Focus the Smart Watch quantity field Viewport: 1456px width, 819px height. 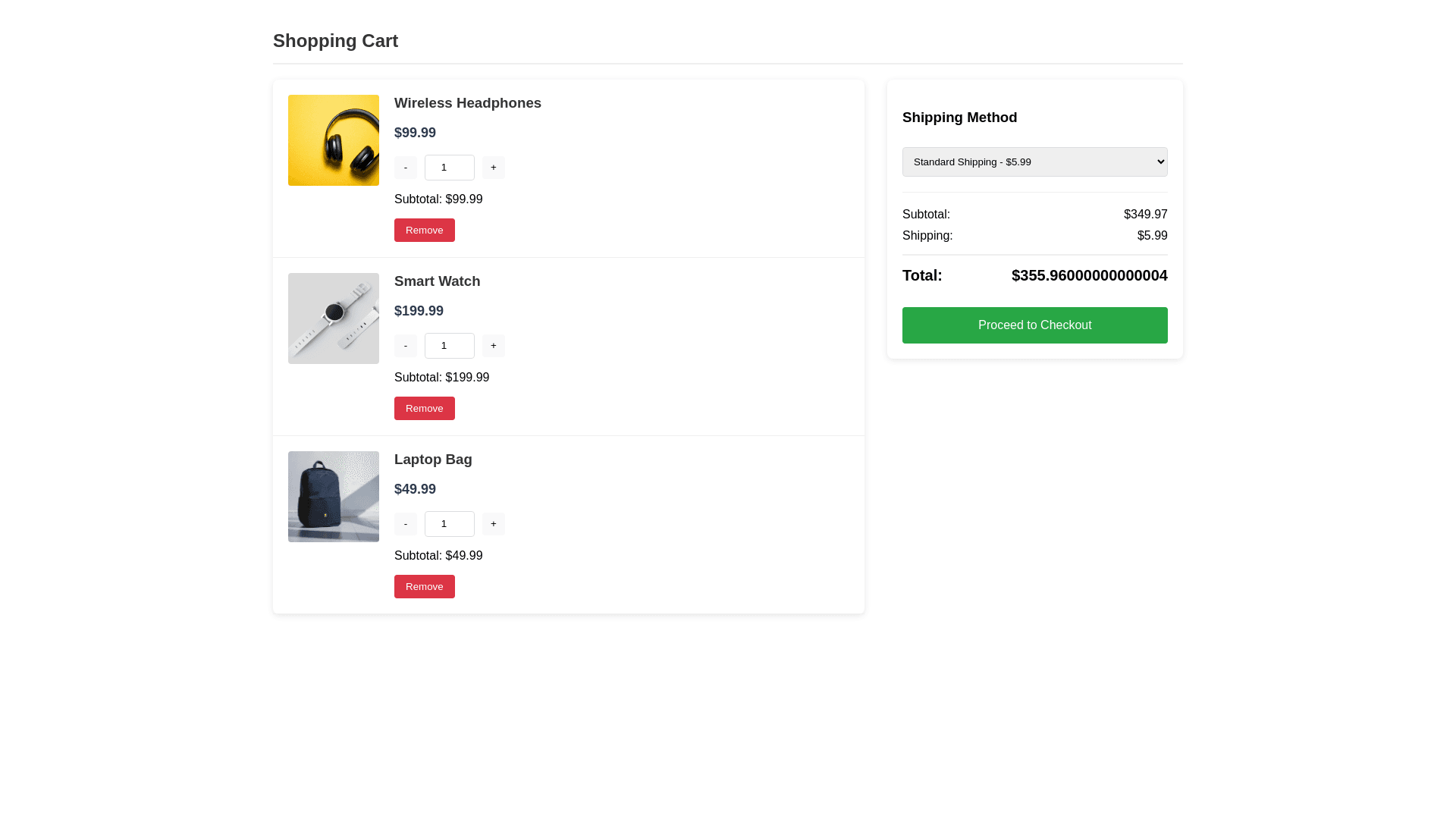[x=449, y=346]
